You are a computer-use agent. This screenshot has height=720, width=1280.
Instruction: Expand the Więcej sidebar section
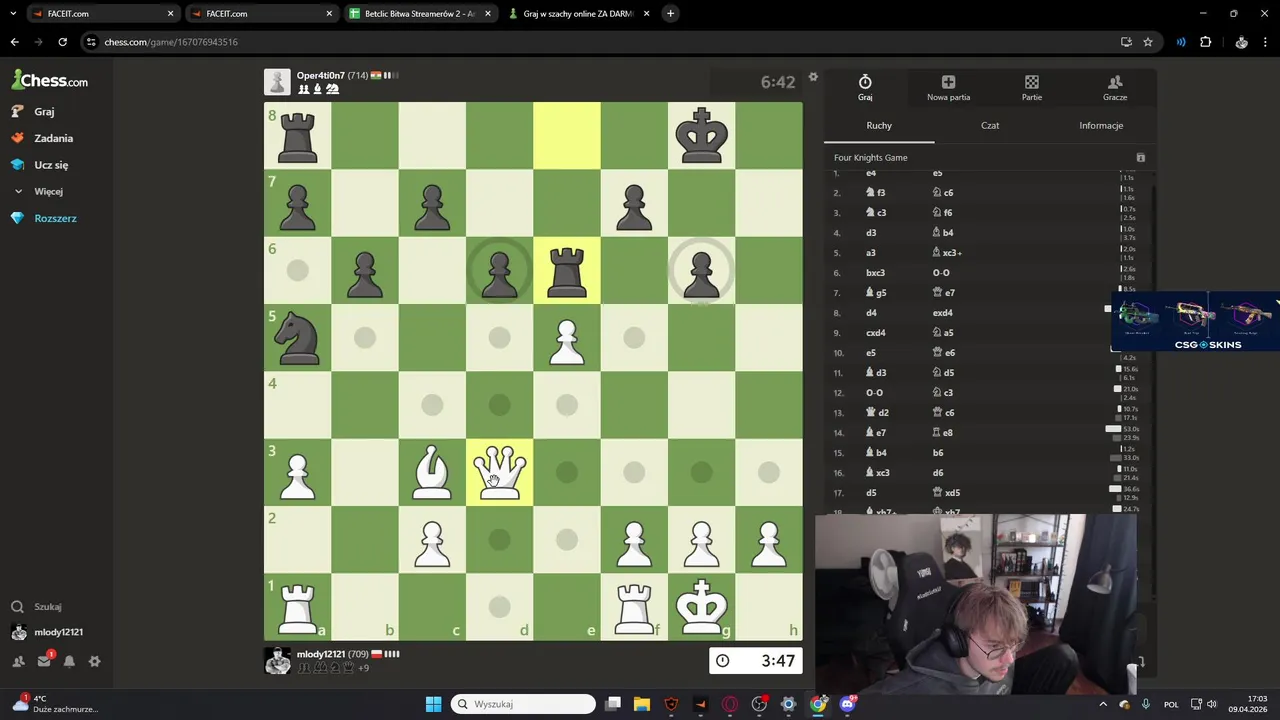coord(48,191)
